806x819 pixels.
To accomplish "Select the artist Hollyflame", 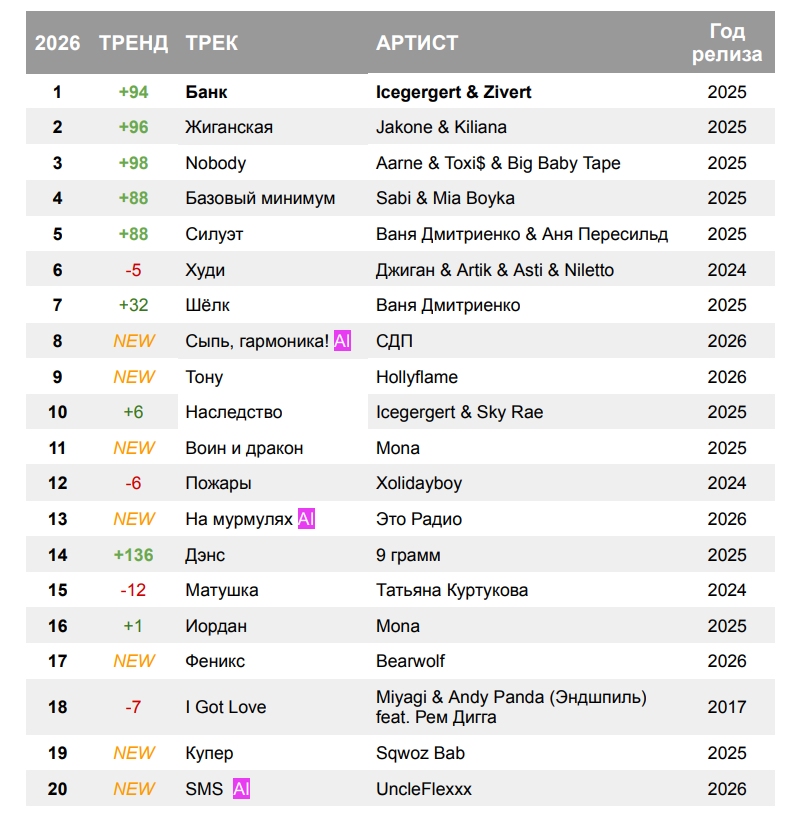I will click(x=417, y=377).
